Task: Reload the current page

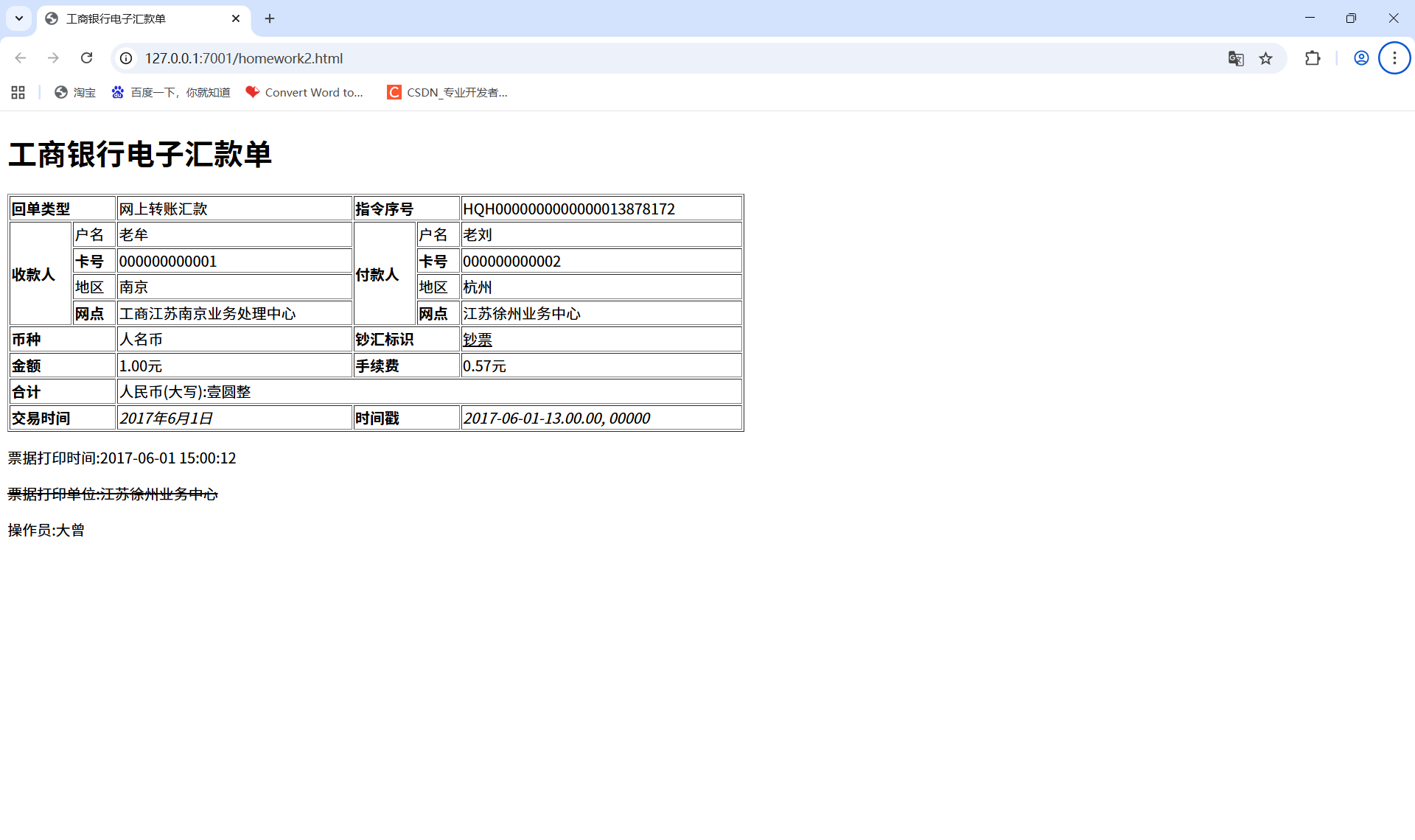Action: 86,58
